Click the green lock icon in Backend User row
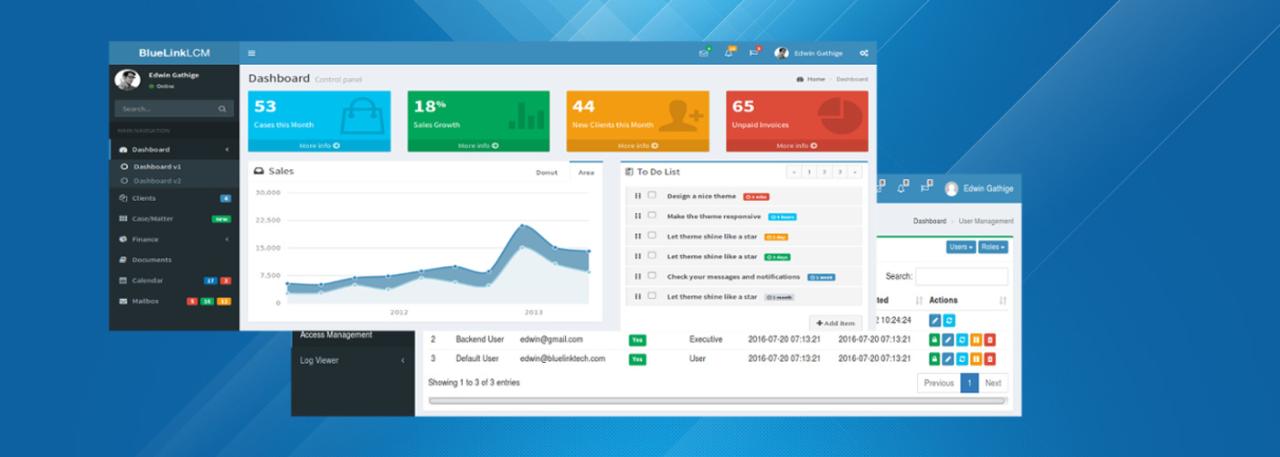The height and width of the screenshot is (457, 1280). pyautogui.click(x=935, y=340)
